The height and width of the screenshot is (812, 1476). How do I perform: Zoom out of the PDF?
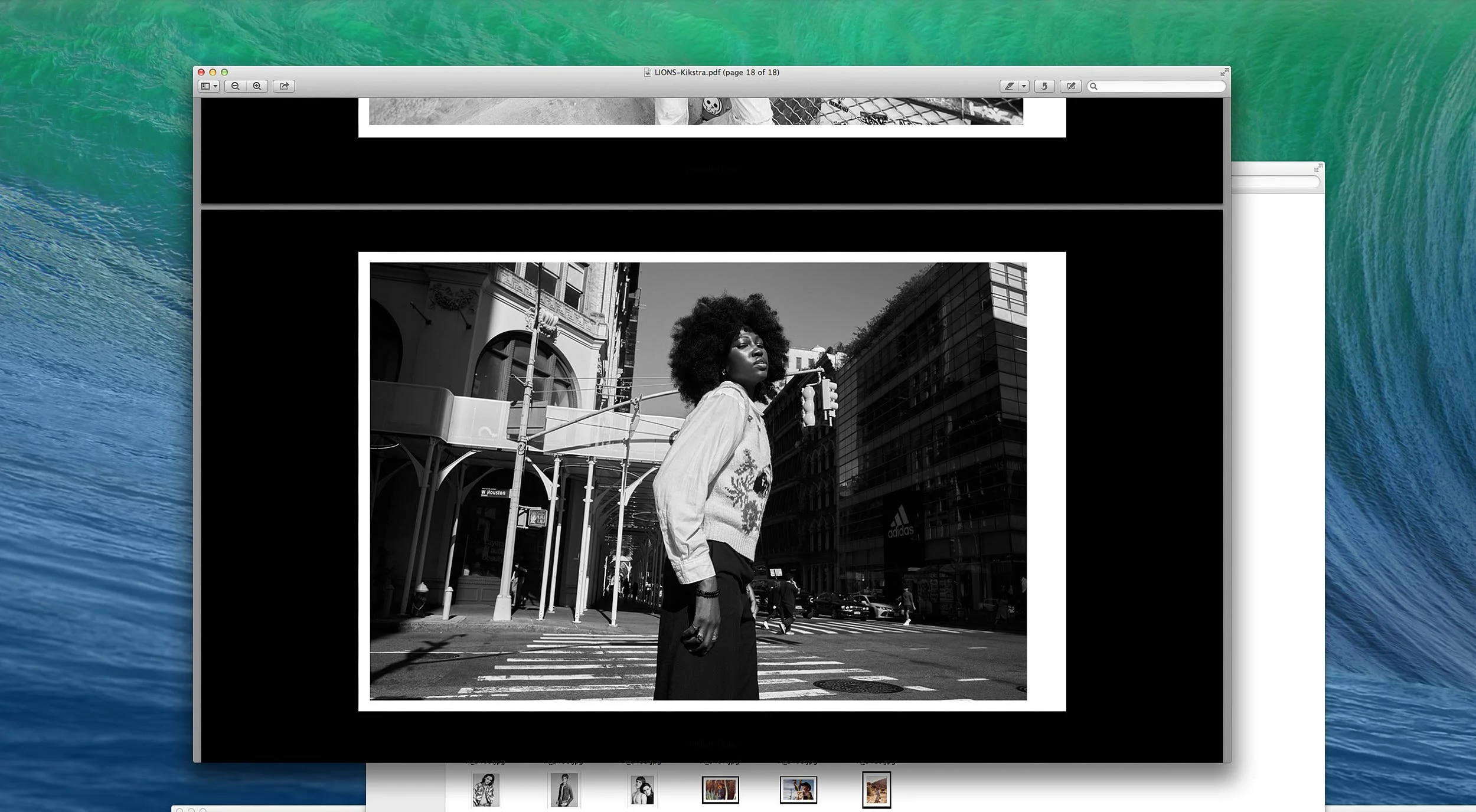236,86
